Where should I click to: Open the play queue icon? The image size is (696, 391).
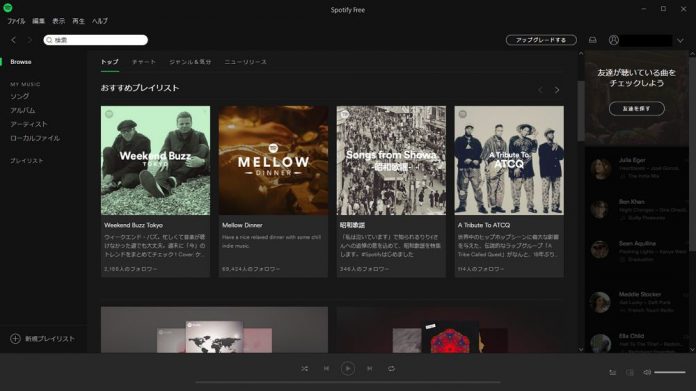[x=613, y=372]
